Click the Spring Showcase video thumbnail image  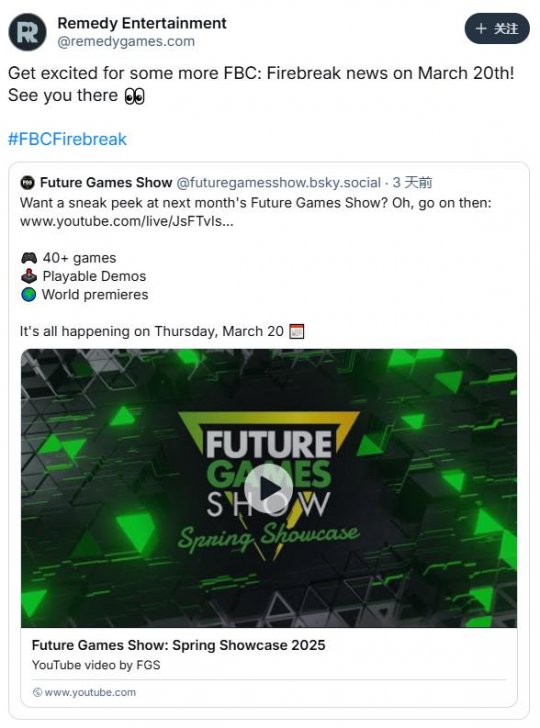click(269, 488)
